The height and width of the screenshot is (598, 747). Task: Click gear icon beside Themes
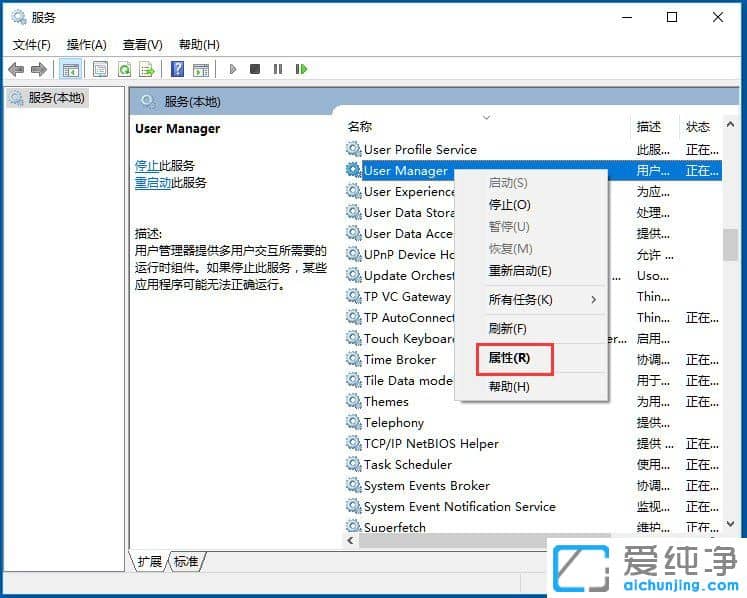click(353, 401)
